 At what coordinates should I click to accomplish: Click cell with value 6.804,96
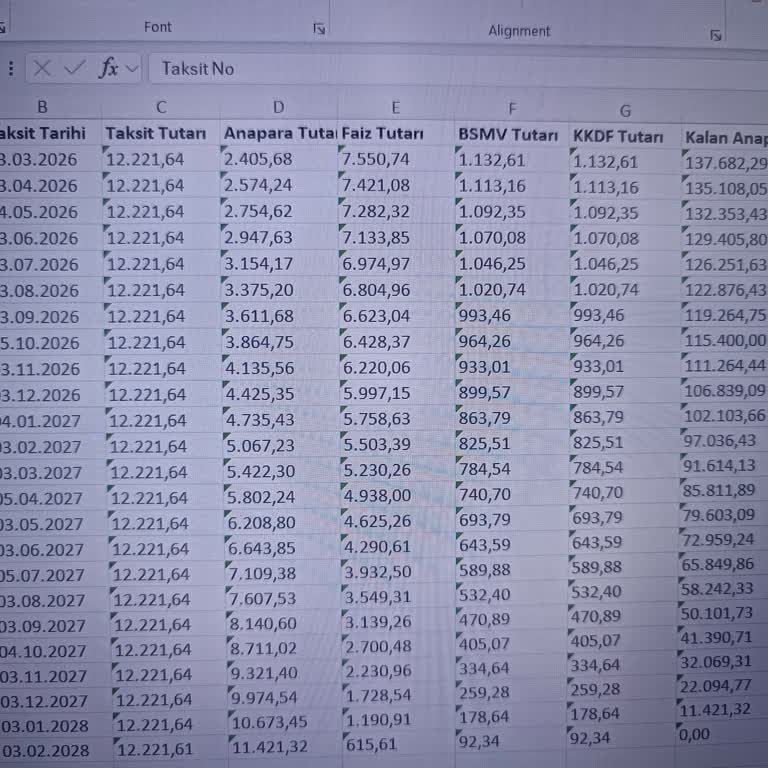[397, 289]
